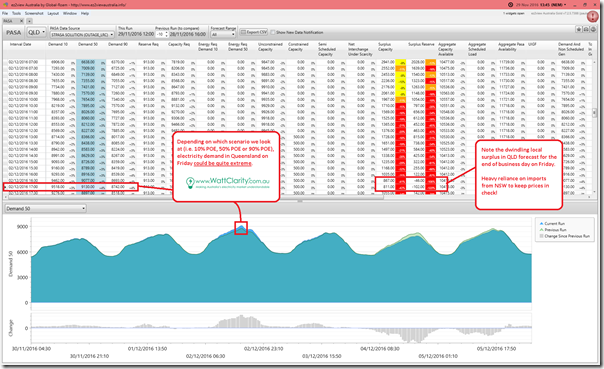Open the Layout menu
Image resolution: width=604 pixels, height=369 pixels.
click(x=53, y=13)
